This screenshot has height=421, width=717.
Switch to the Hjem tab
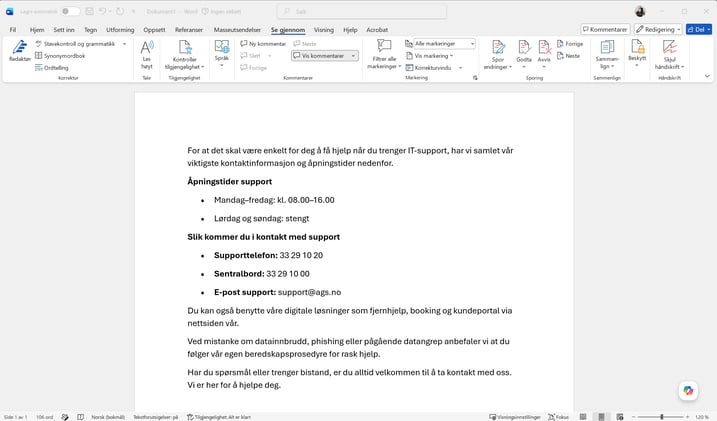point(37,30)
